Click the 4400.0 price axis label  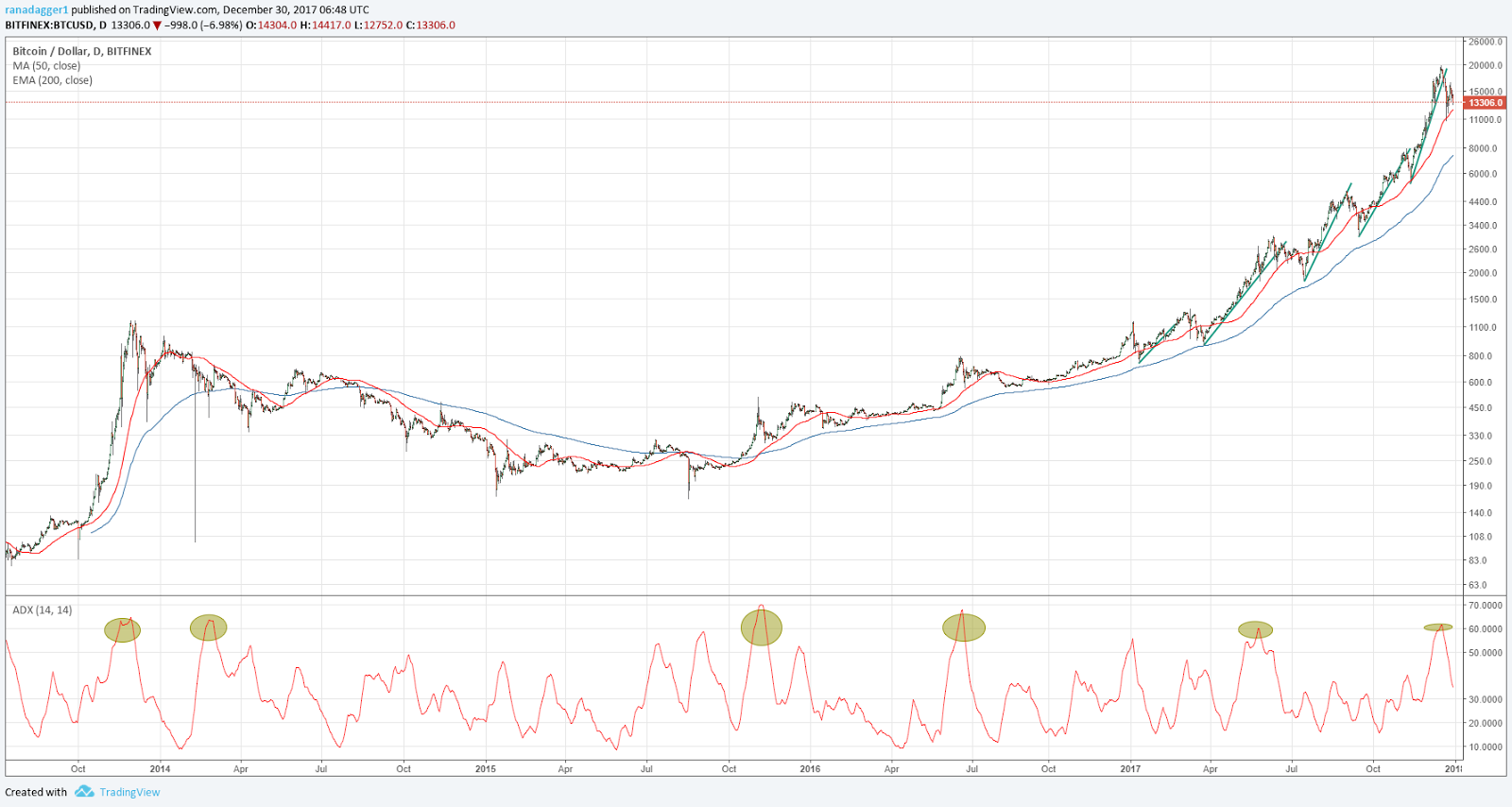[1483, 202]
